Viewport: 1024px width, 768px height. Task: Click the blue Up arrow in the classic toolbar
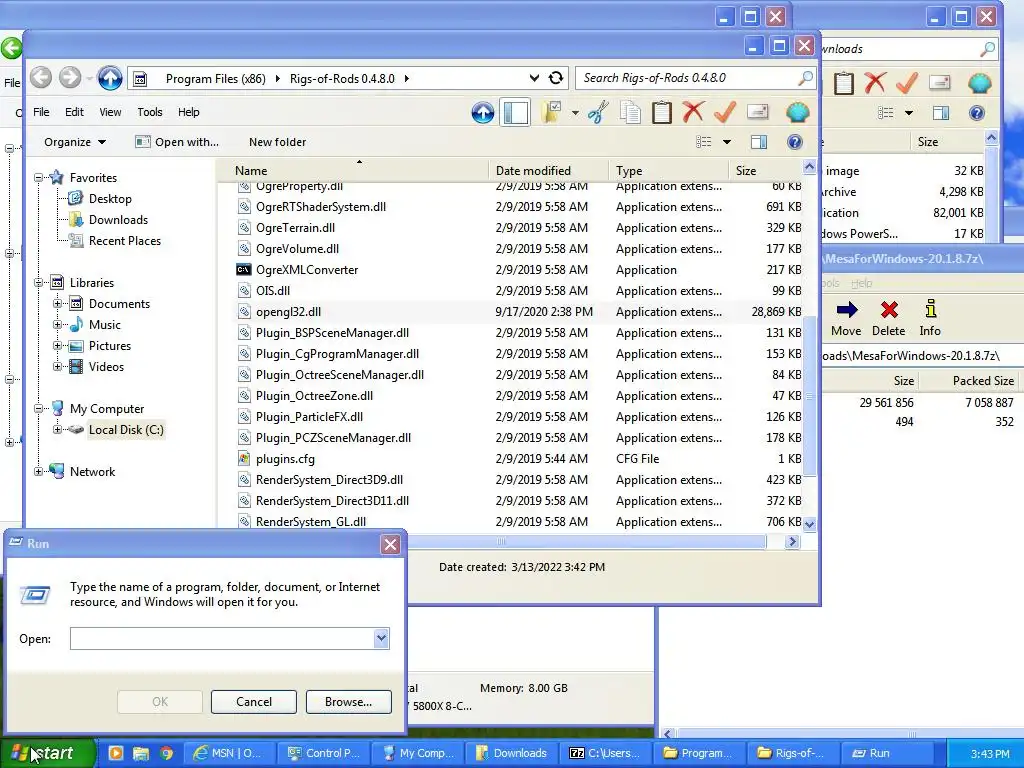point(483,112)
